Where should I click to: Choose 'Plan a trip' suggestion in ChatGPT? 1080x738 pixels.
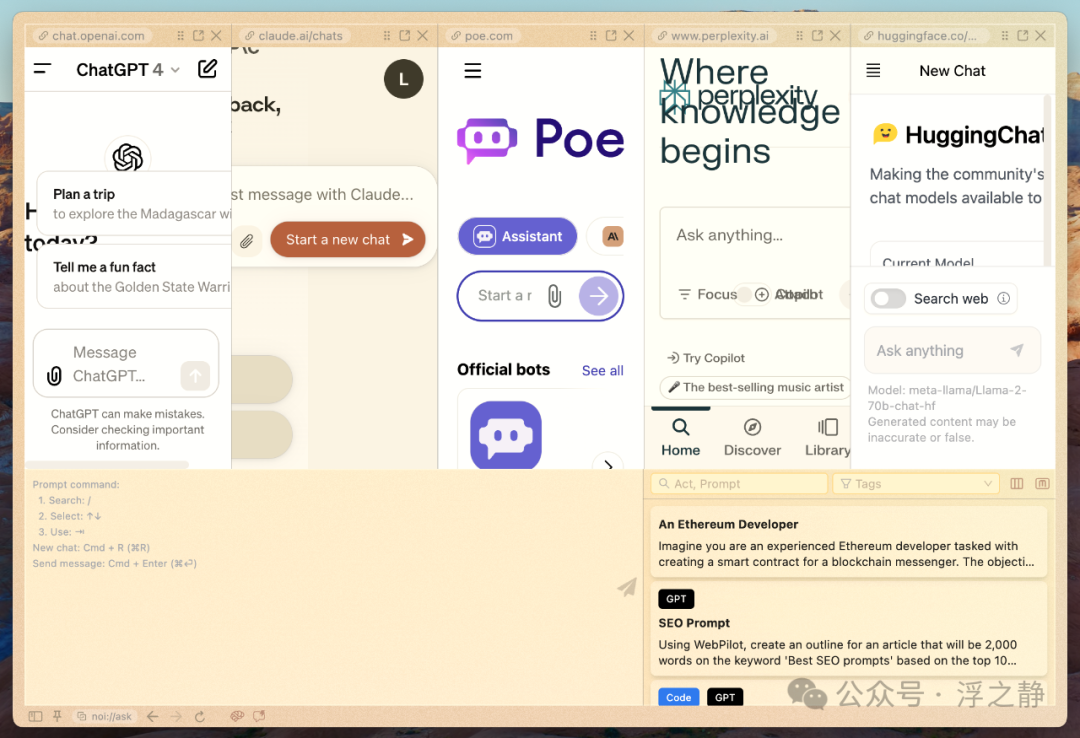(134, 204)
